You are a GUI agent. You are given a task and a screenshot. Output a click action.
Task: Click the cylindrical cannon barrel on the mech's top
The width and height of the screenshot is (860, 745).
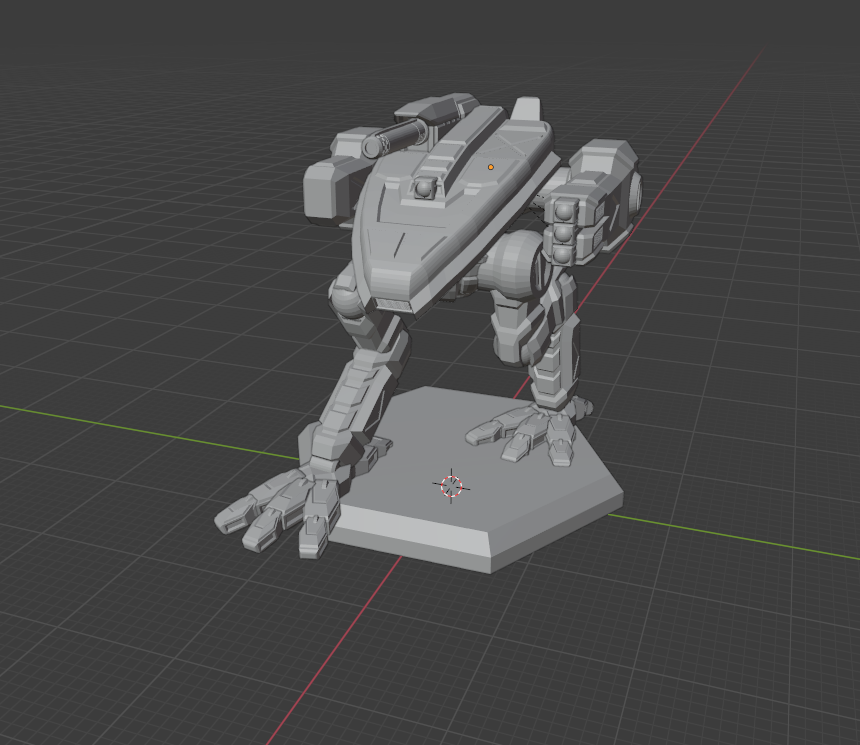click(393, 138)
